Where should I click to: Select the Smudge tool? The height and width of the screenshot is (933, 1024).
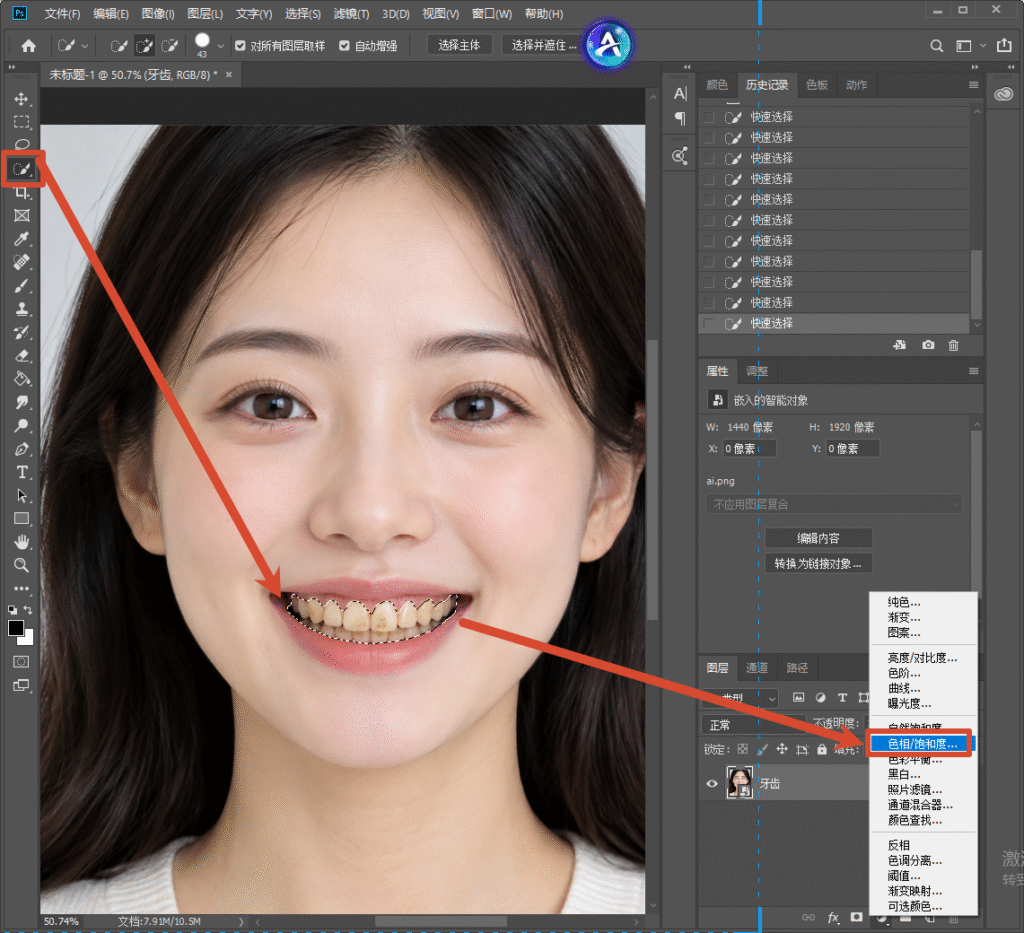coord(22,402)
